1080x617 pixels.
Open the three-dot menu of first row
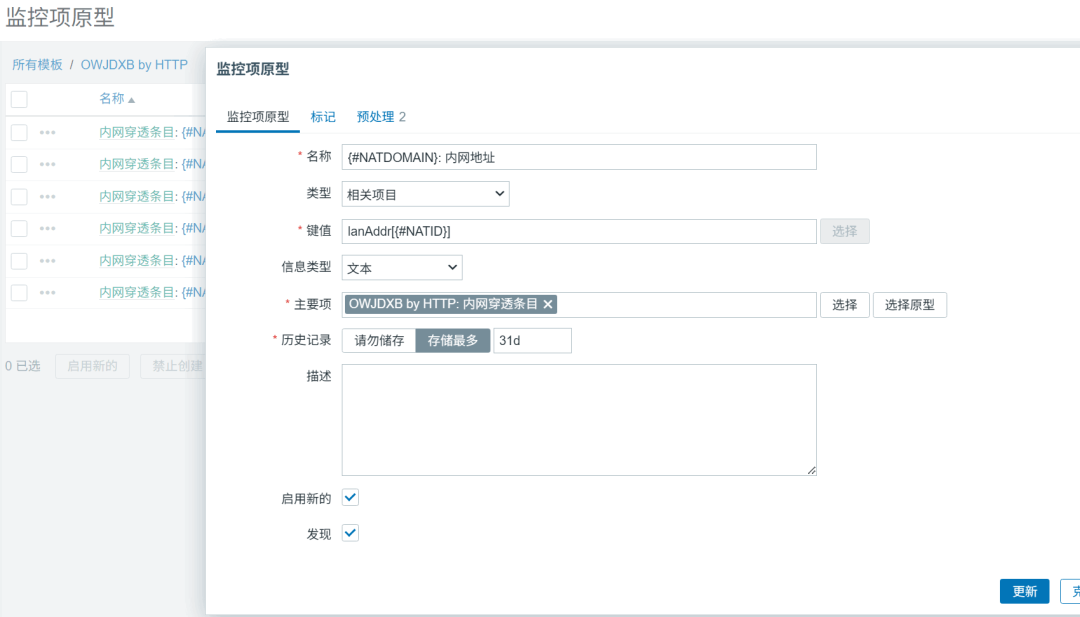point(48,132)
